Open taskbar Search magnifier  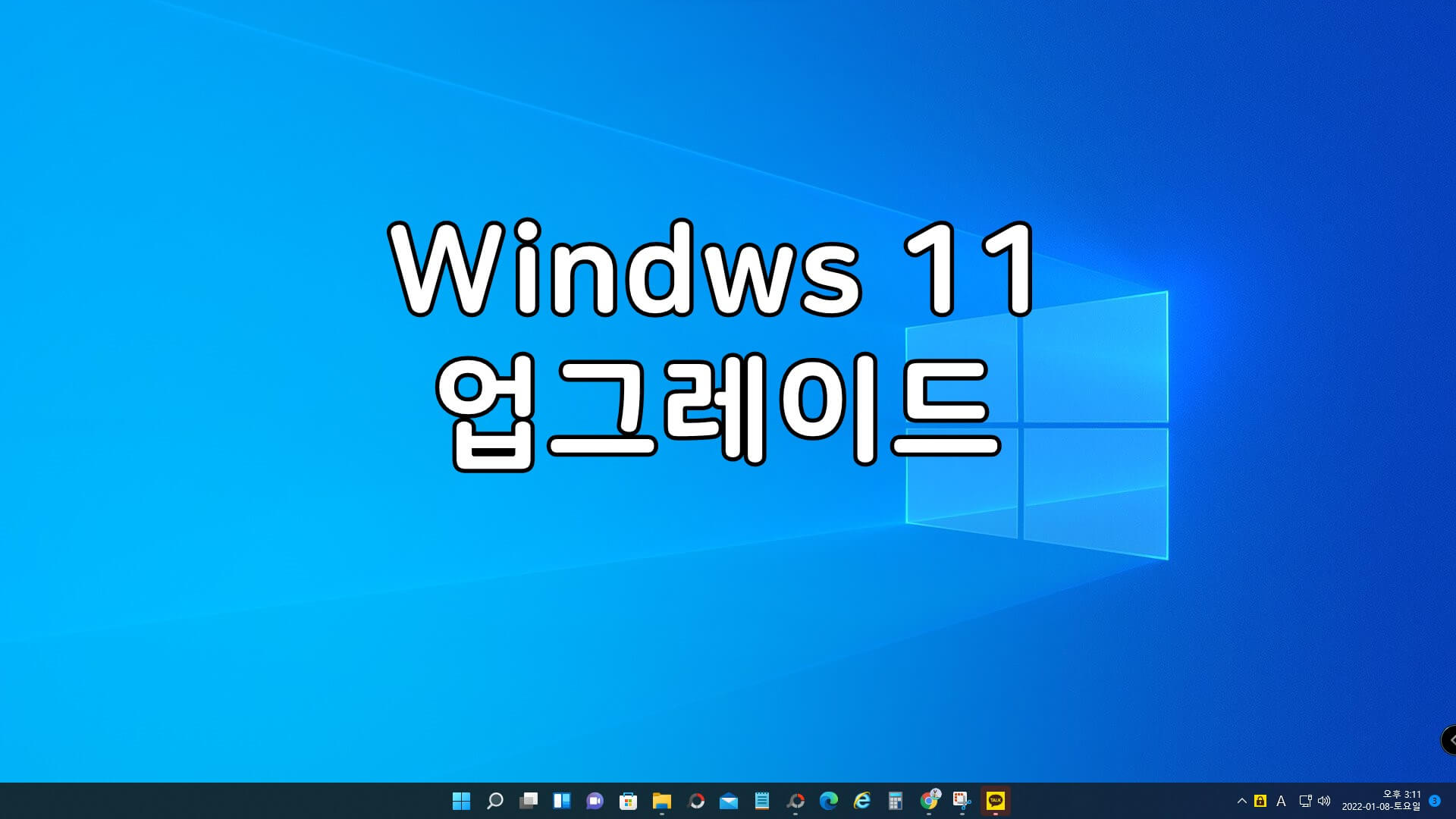point(494,801)
